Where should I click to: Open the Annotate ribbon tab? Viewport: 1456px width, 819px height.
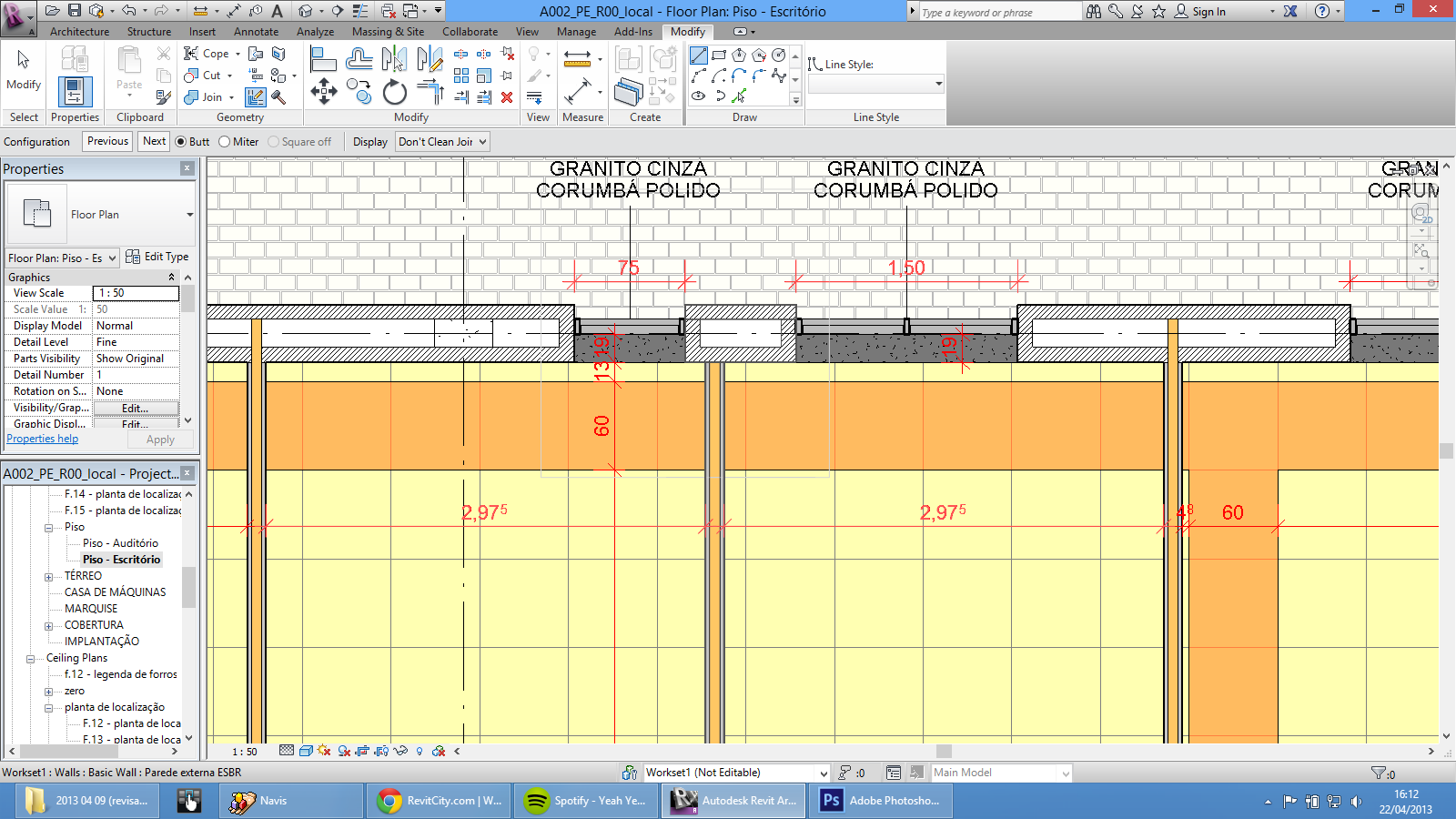[x=256, y=32]
